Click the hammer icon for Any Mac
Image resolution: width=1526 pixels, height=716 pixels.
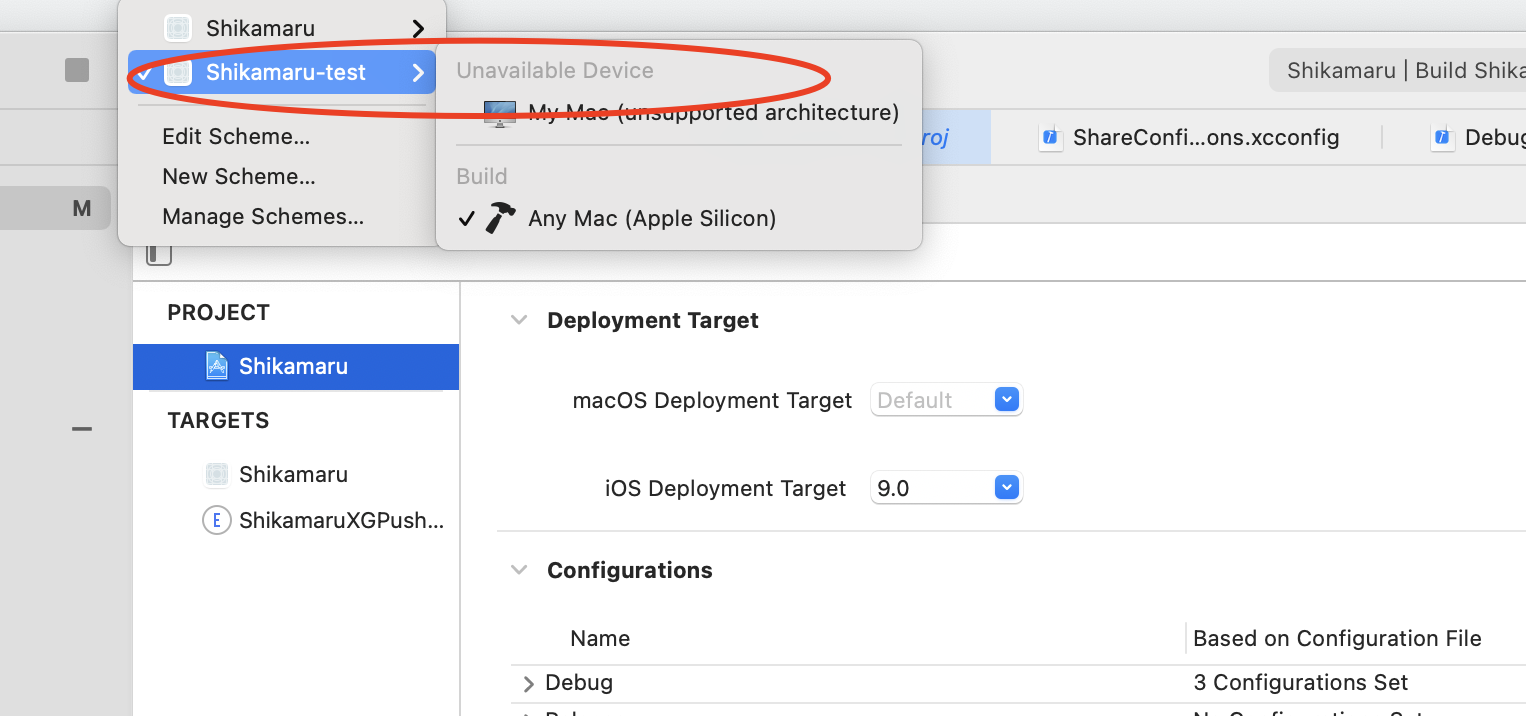(500, 218)
